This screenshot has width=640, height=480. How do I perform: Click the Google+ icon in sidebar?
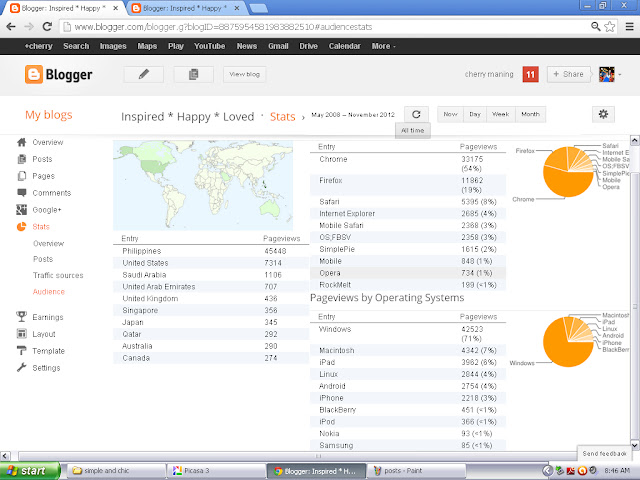(22, 210)
